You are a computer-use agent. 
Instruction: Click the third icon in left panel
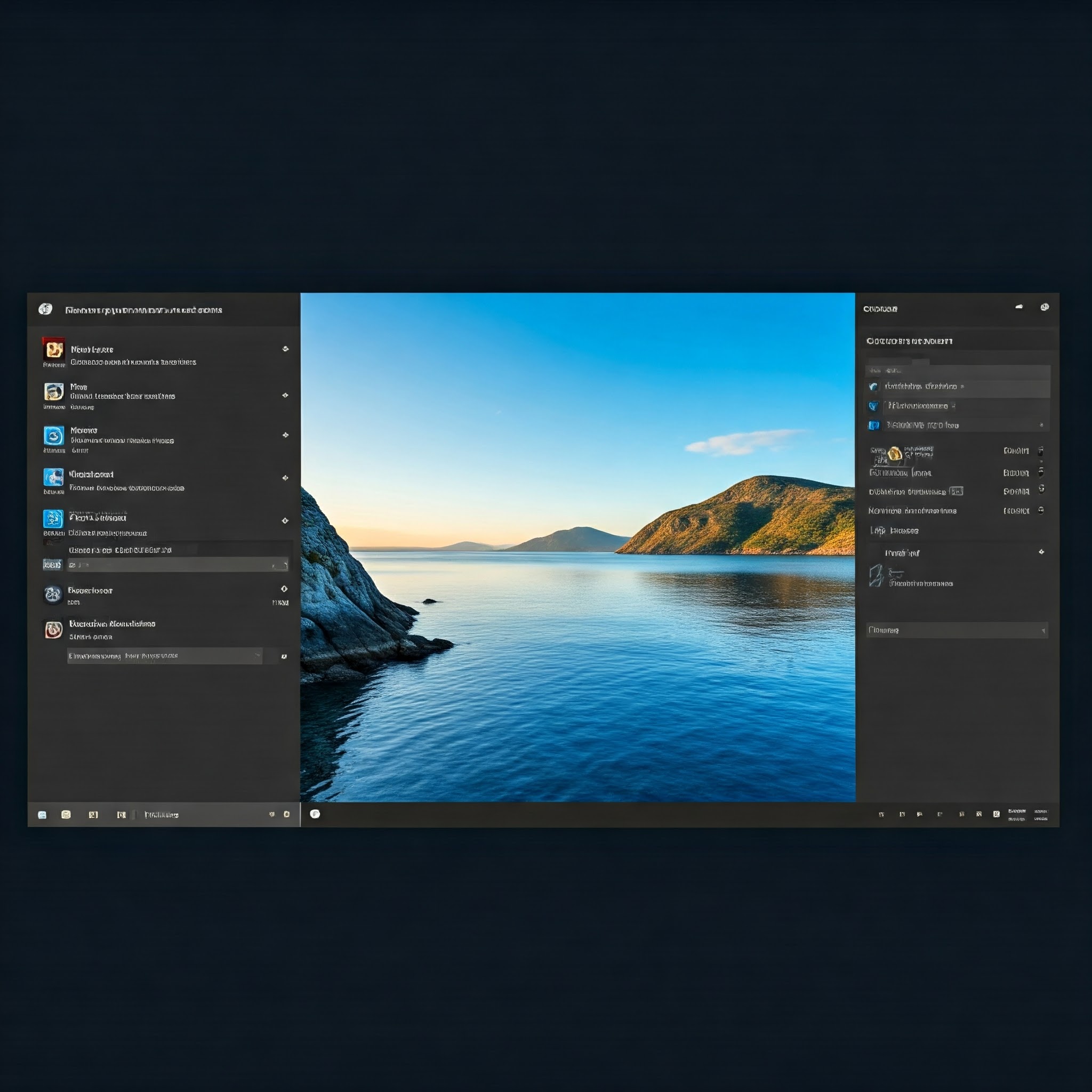pos(53,435)
